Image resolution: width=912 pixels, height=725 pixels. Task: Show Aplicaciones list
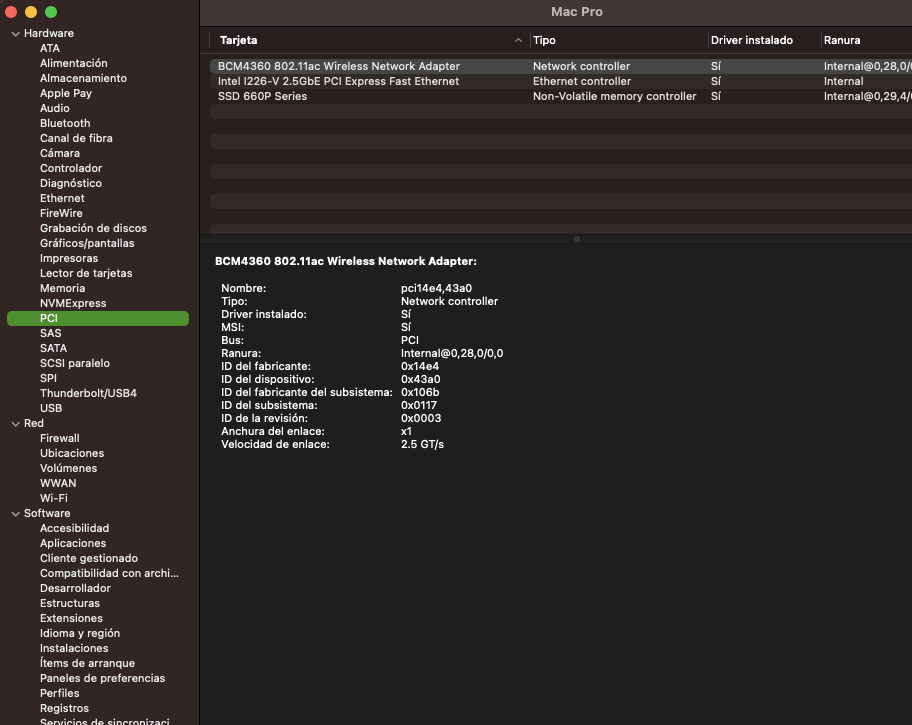click(x=73, y=544)
